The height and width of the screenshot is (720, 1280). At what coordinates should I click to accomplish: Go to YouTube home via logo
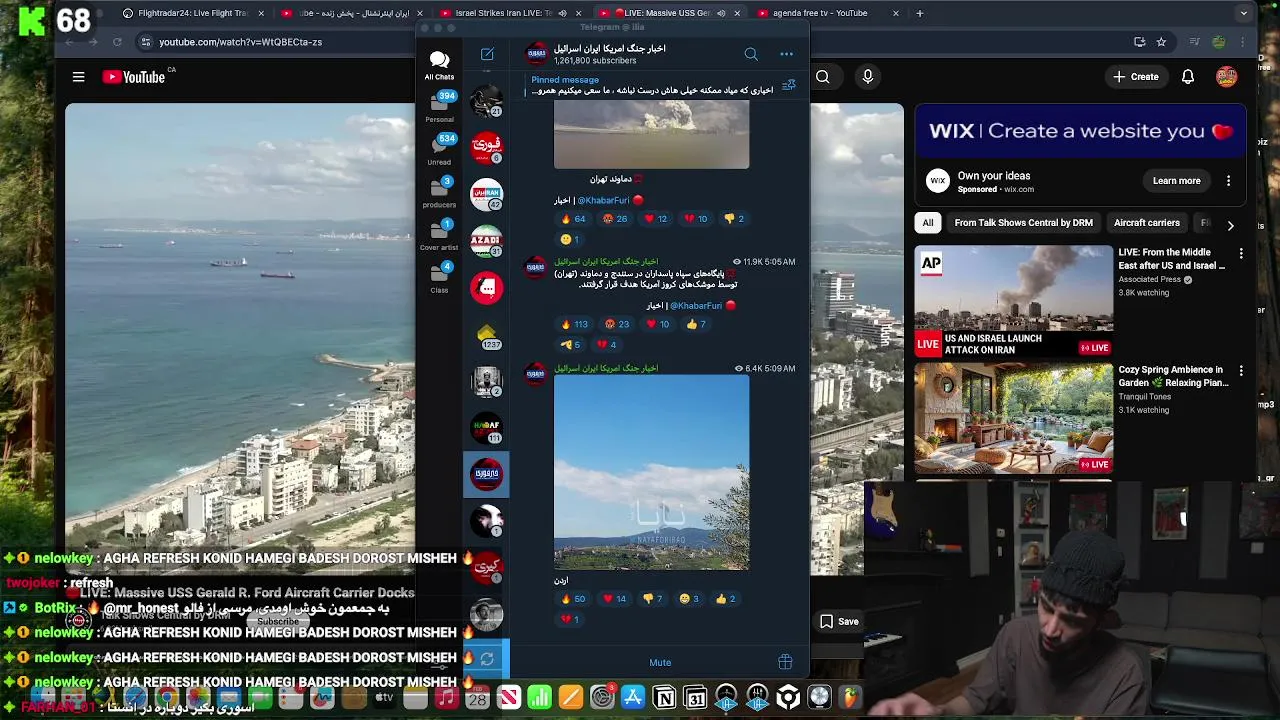(x=133, y=77)
